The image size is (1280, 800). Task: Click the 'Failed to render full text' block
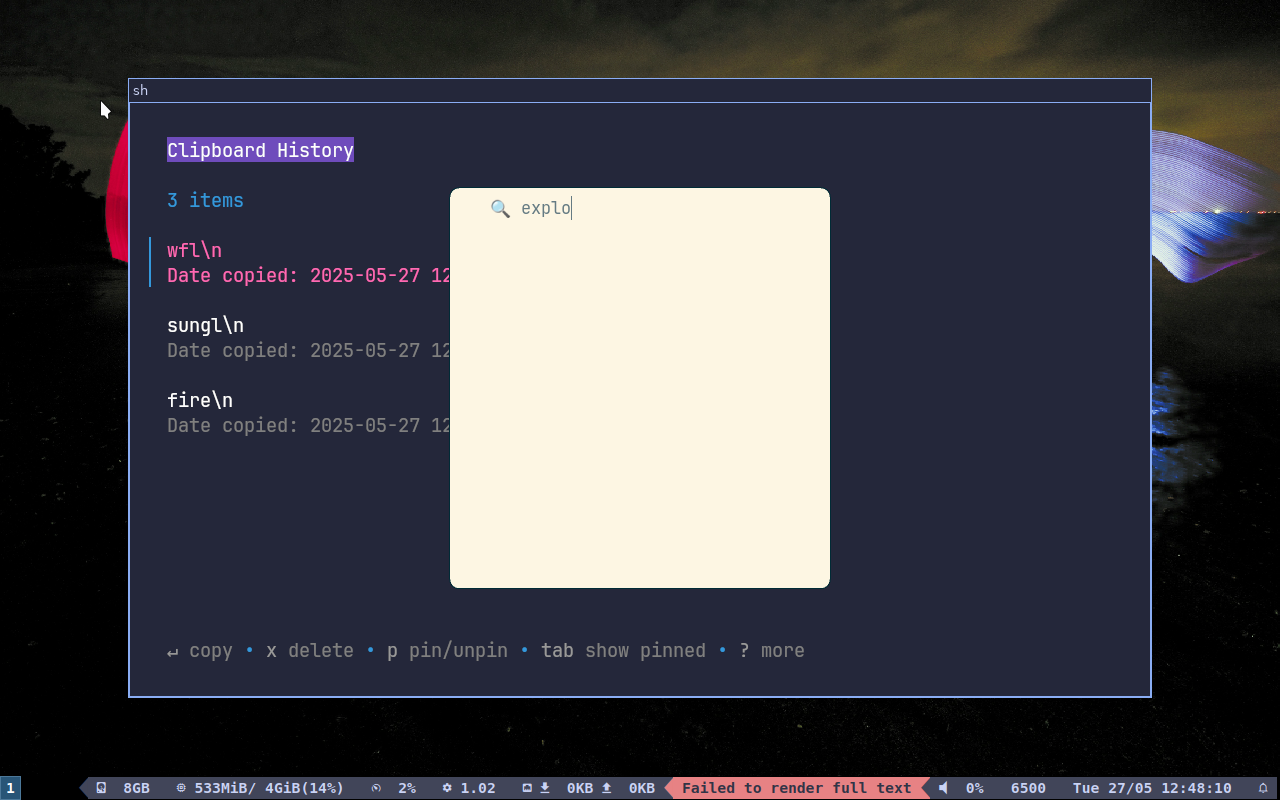[797, 788]
